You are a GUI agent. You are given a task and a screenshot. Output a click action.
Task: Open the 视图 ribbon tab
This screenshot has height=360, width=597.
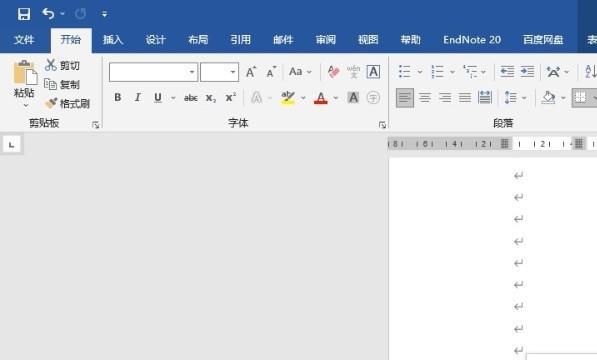368,40
